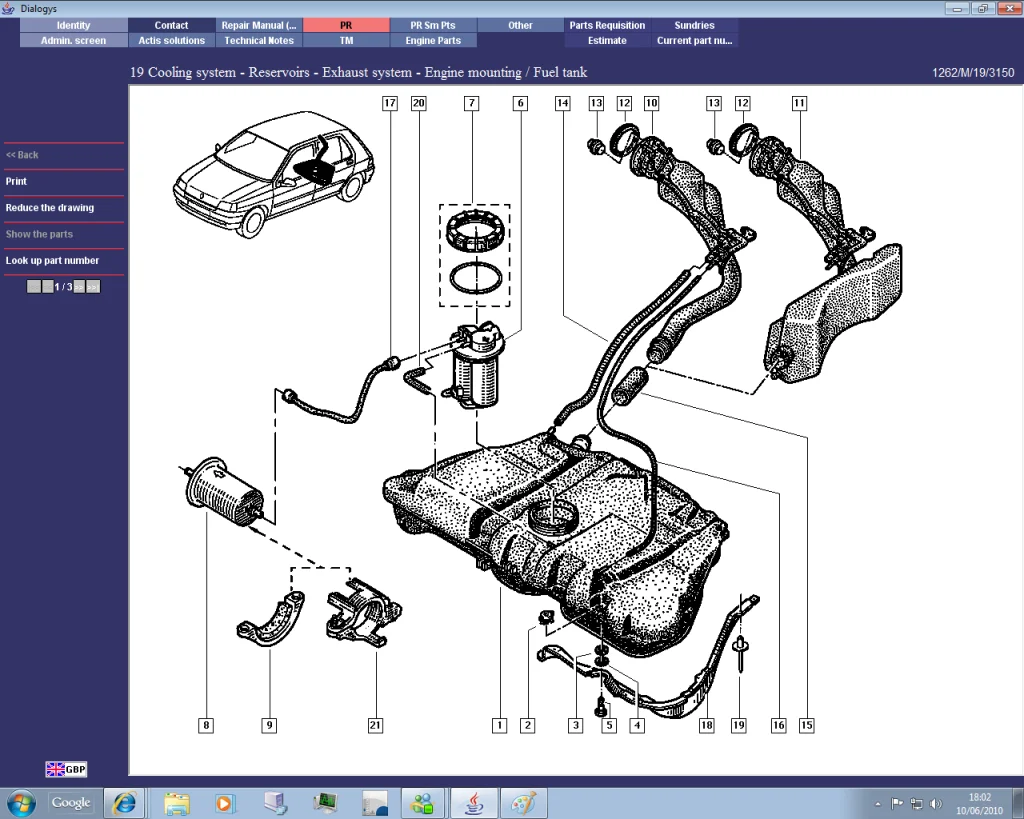Select part callout 21
Image resolution: width=1024 pixels, height=819 pixels.
click(x=376, y=725)
